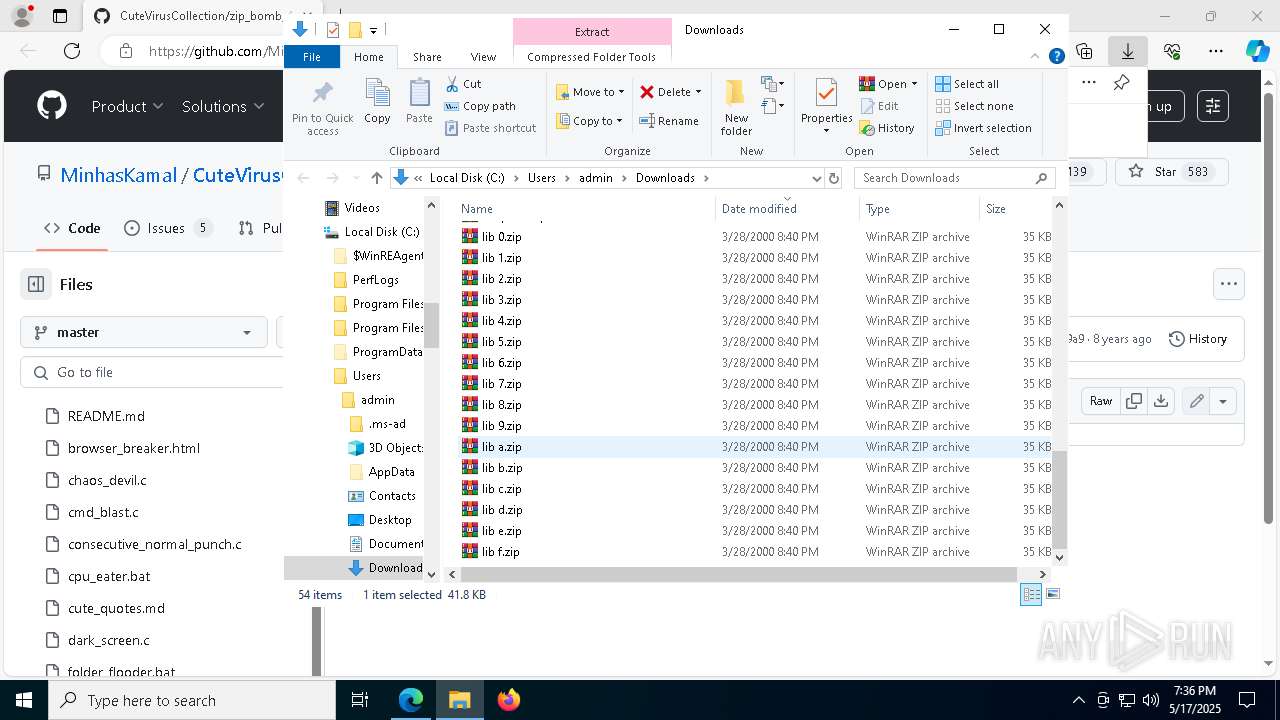Click Select none in ribbon
Viewport: 1280px width, 720px height.
[975, 106]
